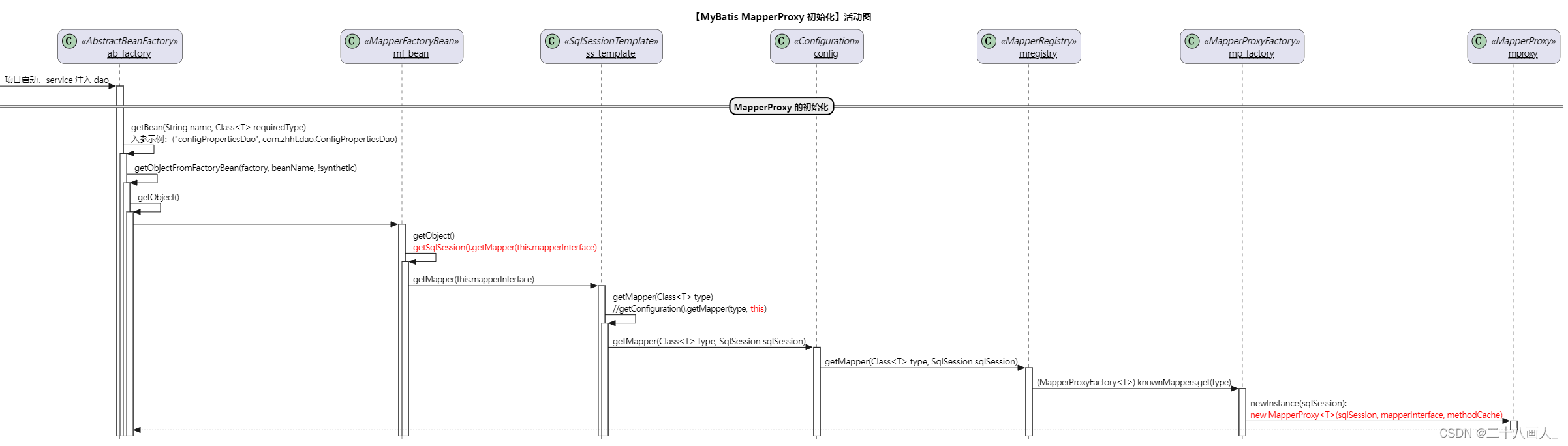This screenshot has width=1568, height=446.
Task: Click the «MapperProxyFactory» stereotype name
Action: click(x=1252, y=40)
